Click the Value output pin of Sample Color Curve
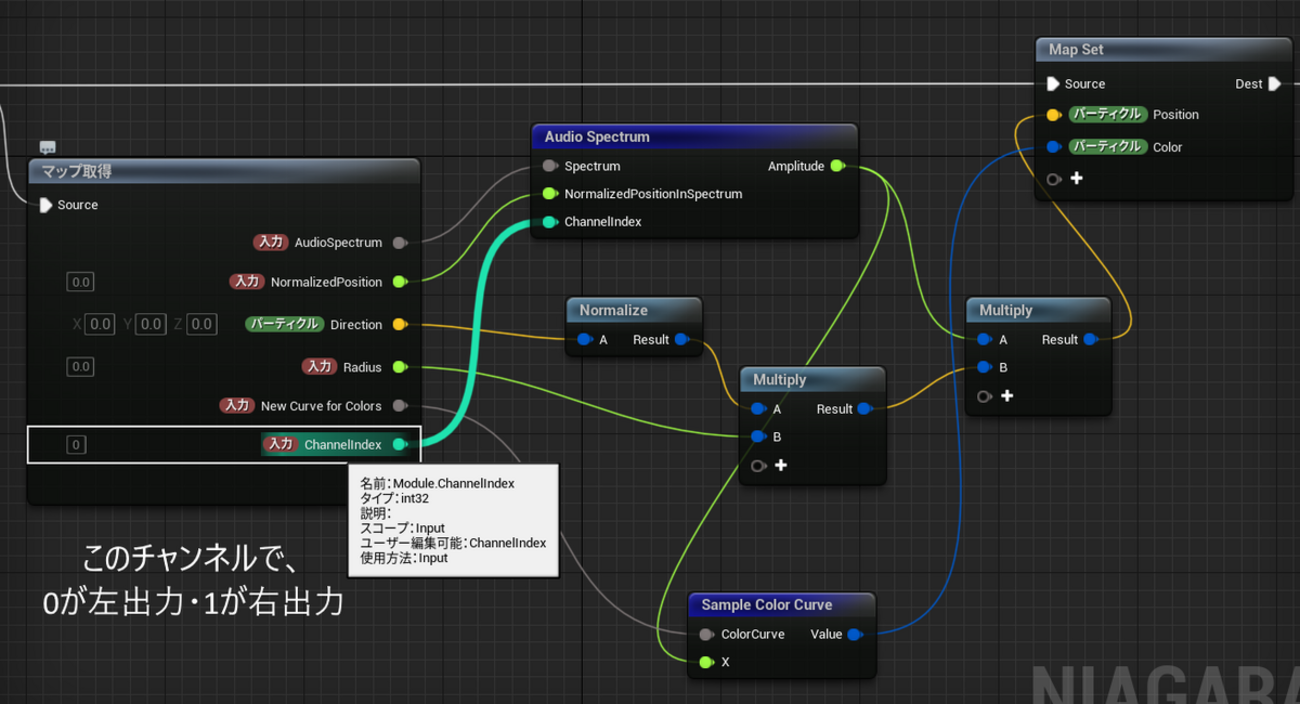Image resolution: width=1300 pixels, height=704 pixels. 854,634
